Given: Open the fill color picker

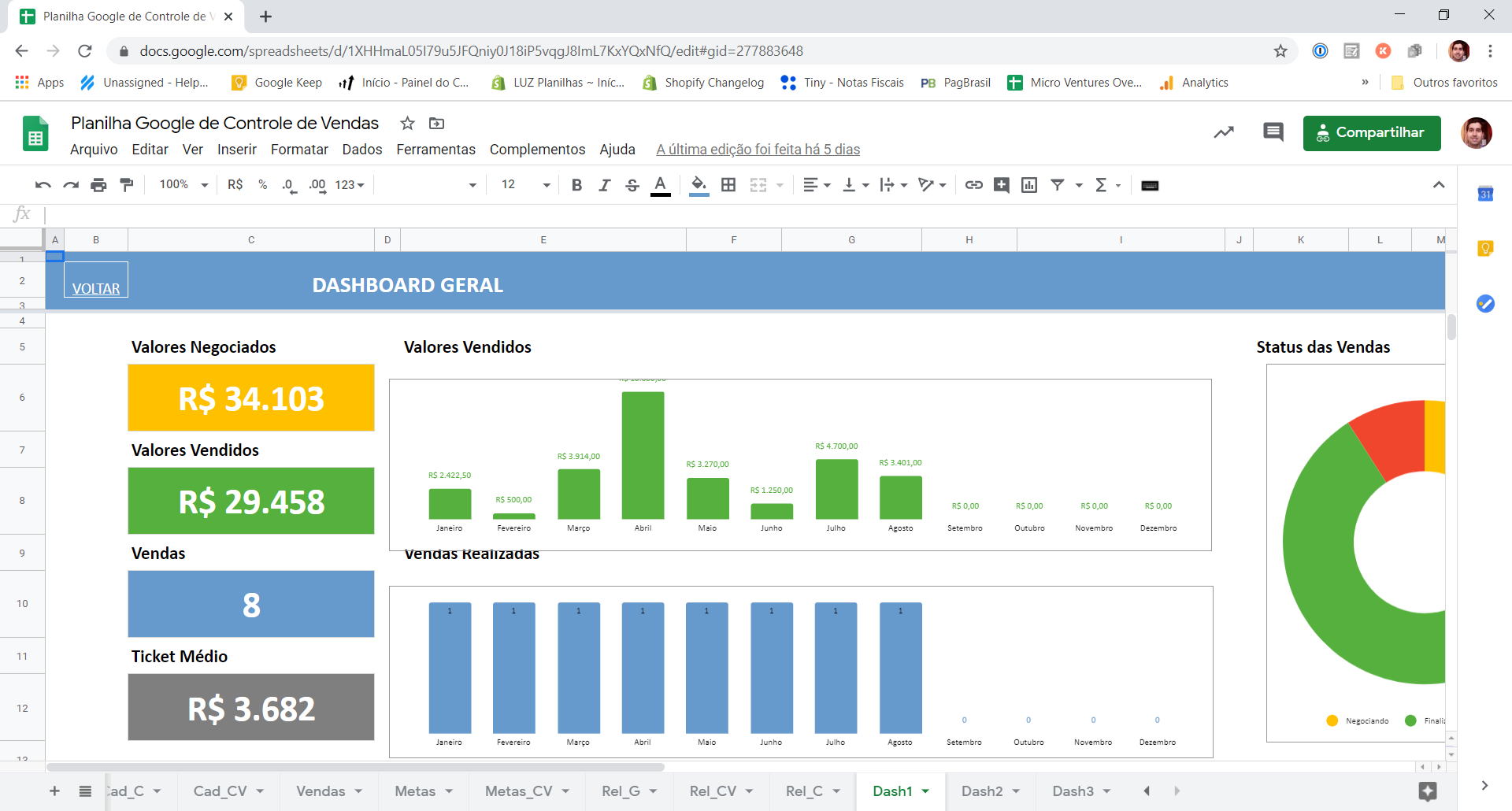Looking at the screenshot, I should click(699, 185).
